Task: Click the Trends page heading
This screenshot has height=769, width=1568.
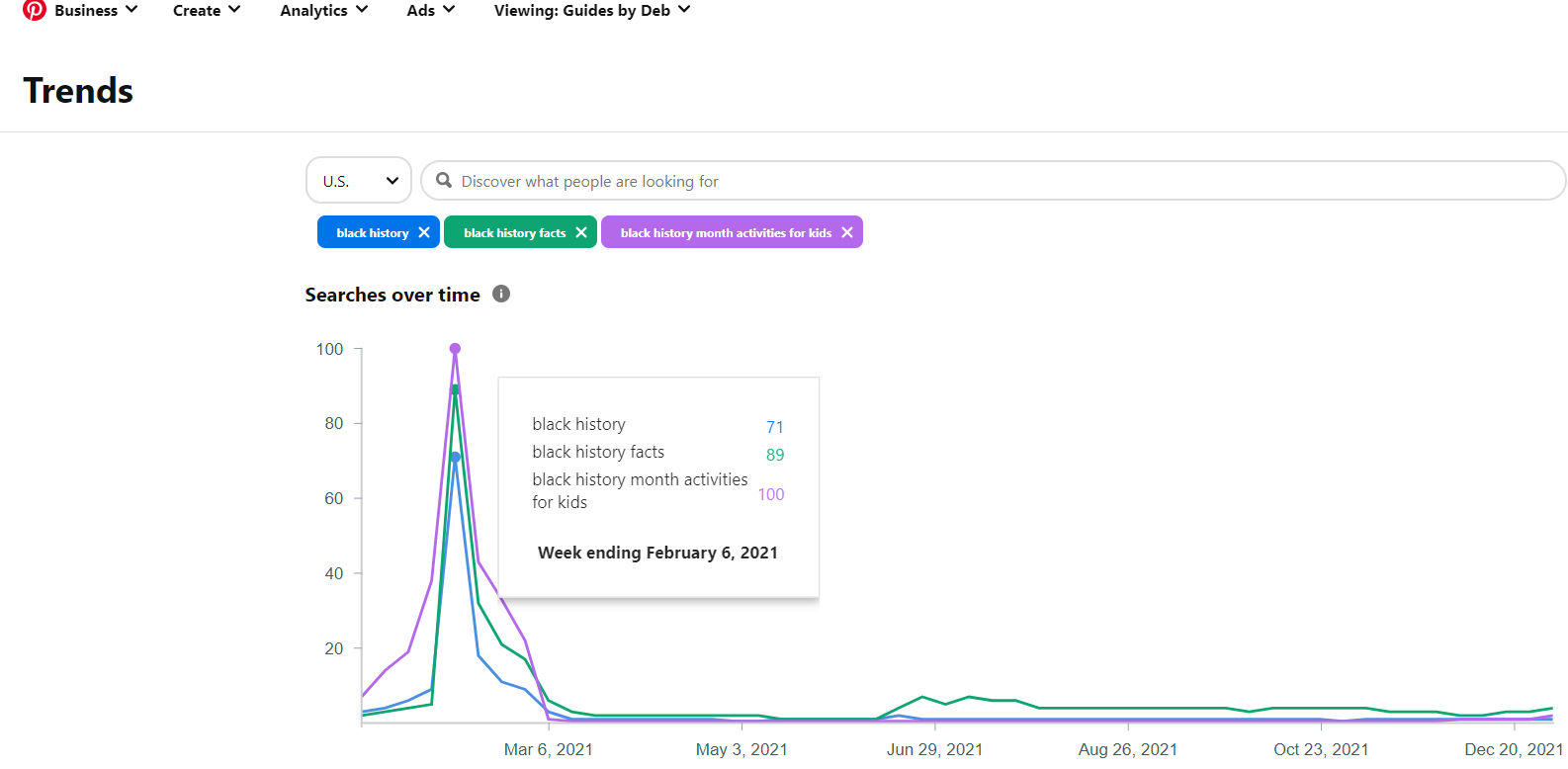Action: (x=78, y=91)
